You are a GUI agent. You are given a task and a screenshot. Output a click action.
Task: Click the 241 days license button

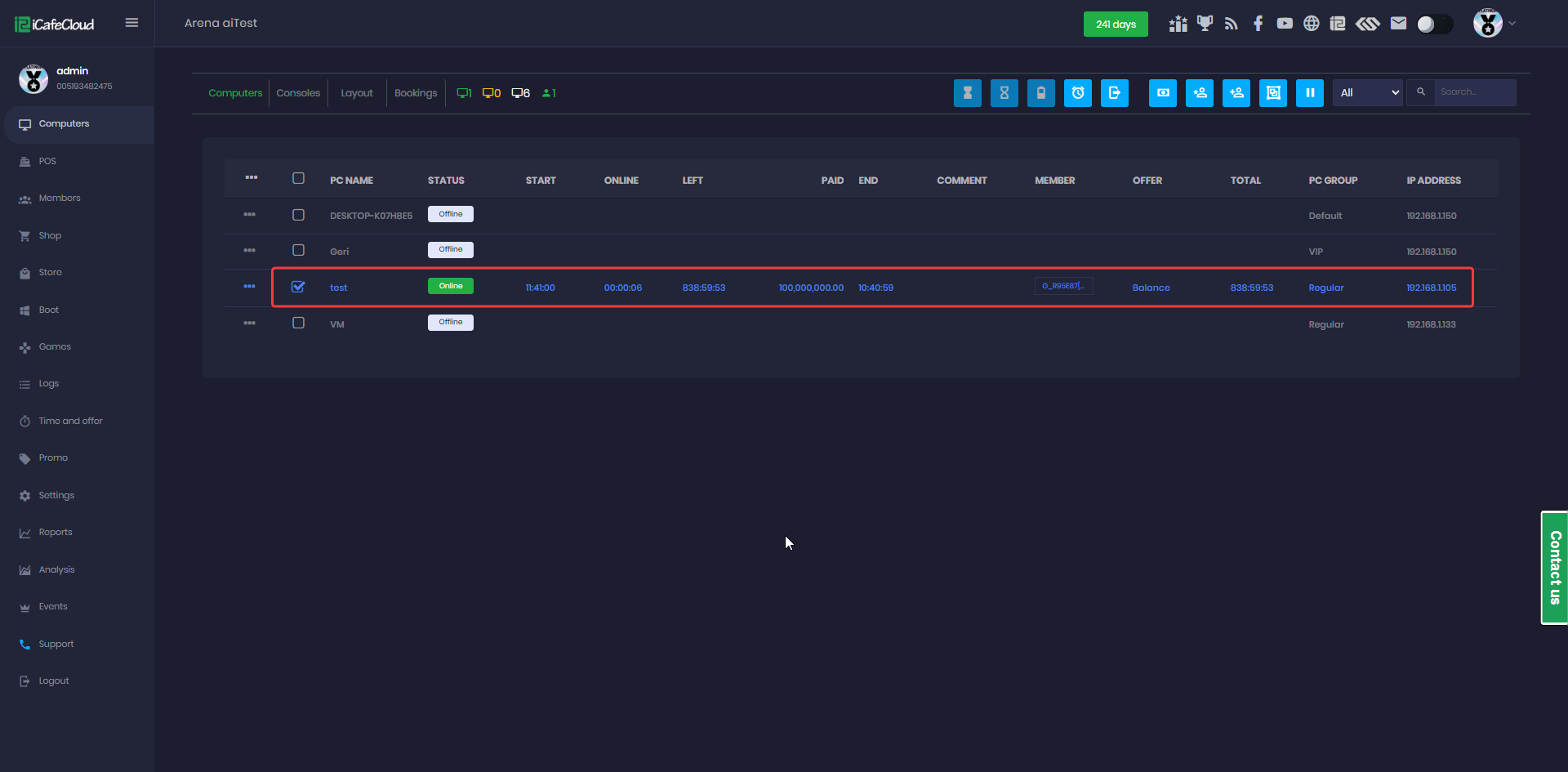(x=1116, y=25)
